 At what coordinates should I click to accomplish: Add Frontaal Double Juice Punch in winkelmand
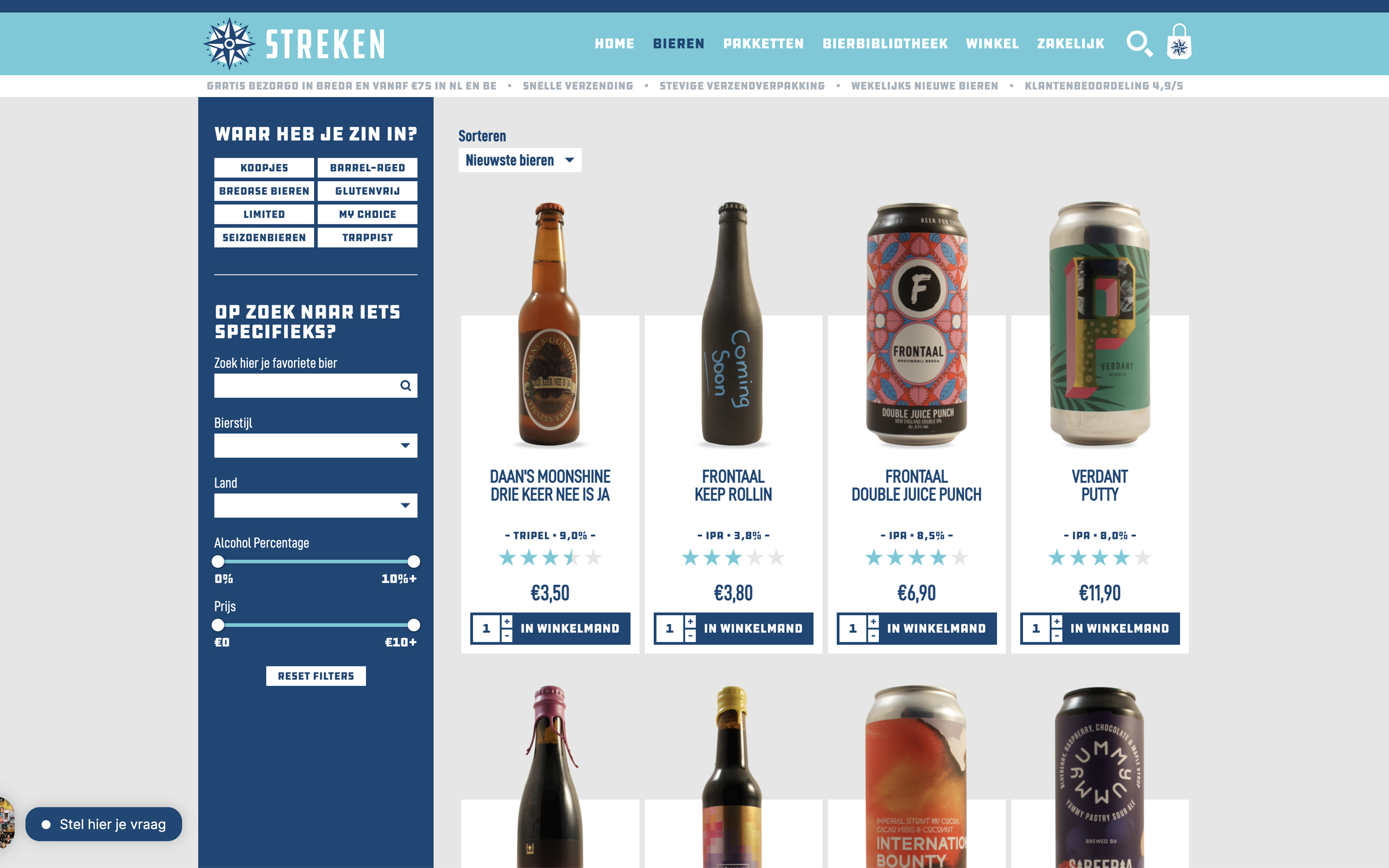coord(937,629)
